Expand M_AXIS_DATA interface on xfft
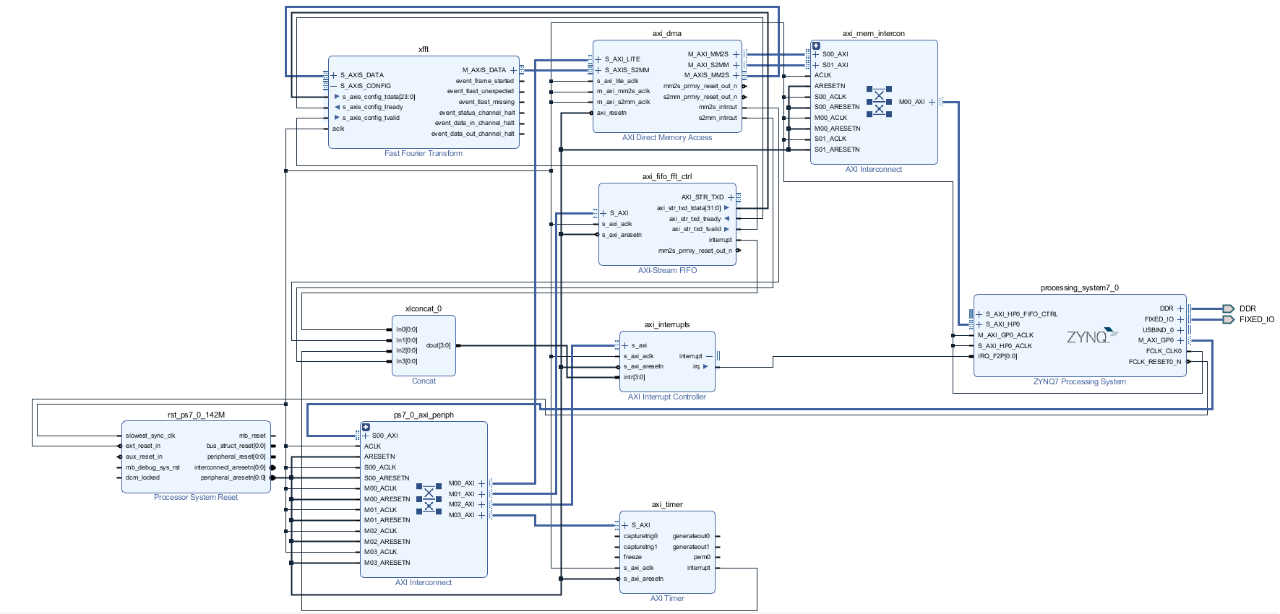 click(x=514, y=70)
